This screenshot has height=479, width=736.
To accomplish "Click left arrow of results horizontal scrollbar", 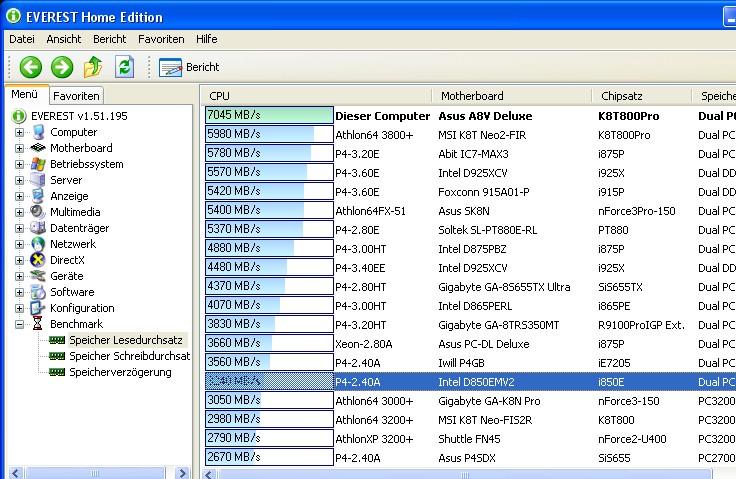I will 209,474.
